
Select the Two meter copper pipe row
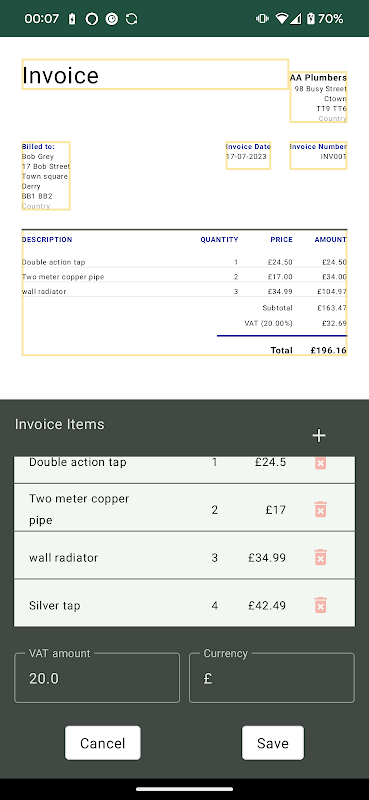point(184,508)
